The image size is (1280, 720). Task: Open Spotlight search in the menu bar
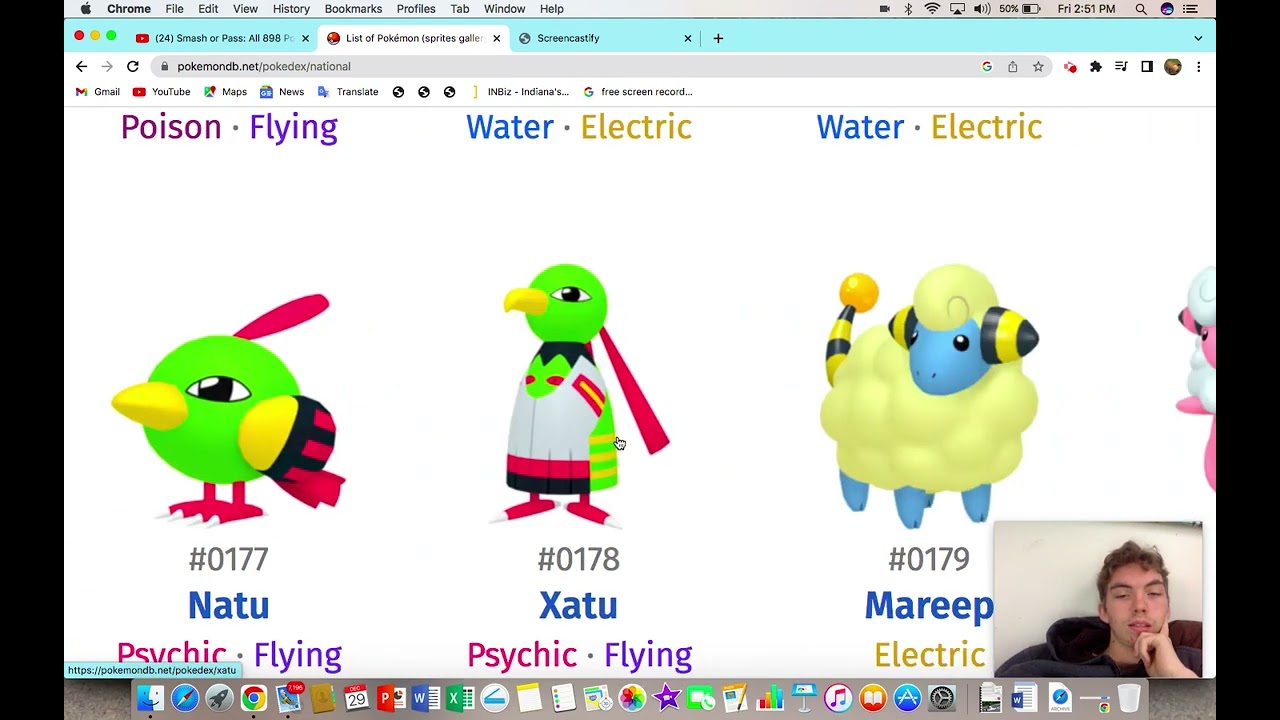tap(1141, 9)
